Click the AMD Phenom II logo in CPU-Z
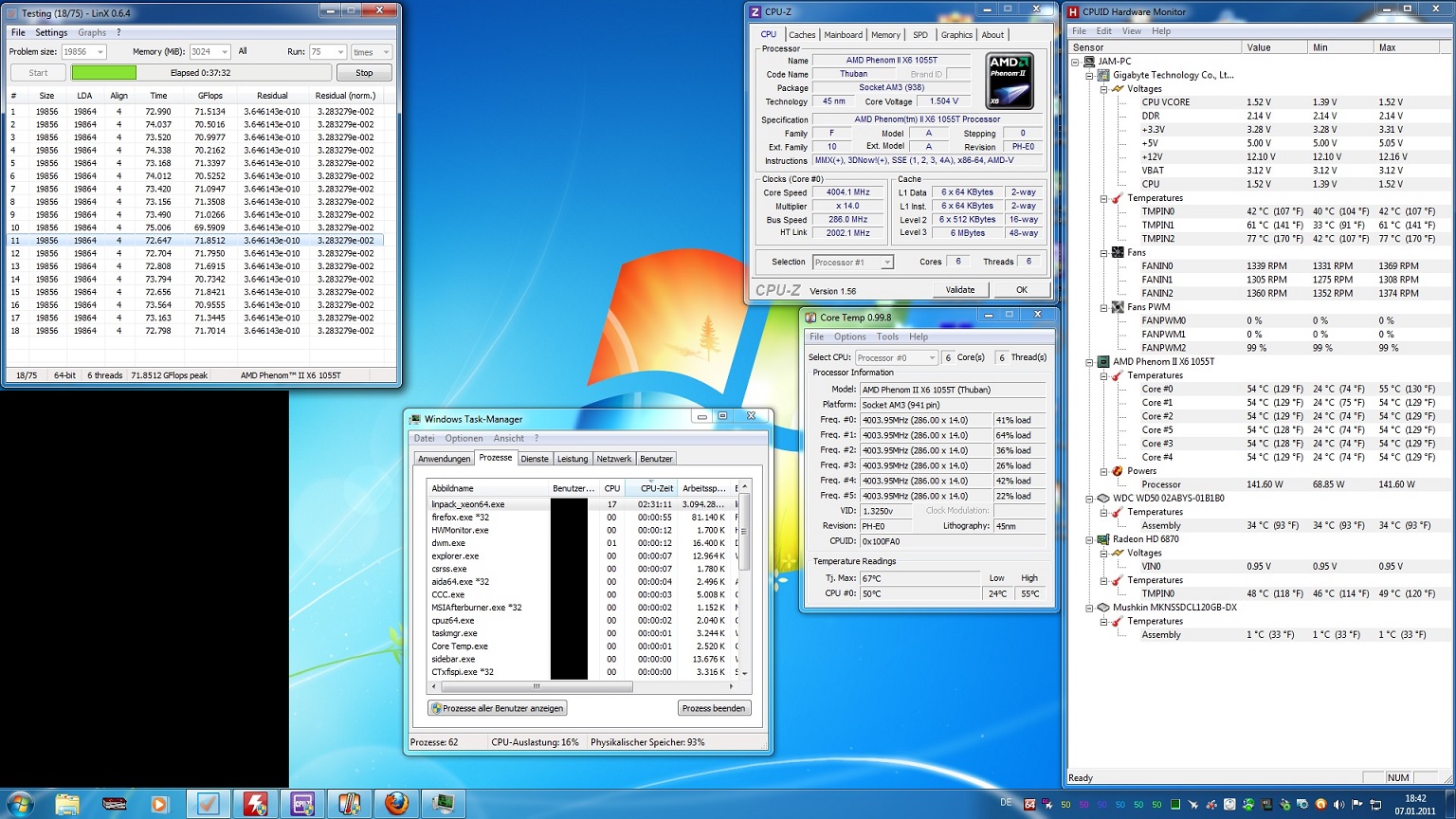 1010,81
